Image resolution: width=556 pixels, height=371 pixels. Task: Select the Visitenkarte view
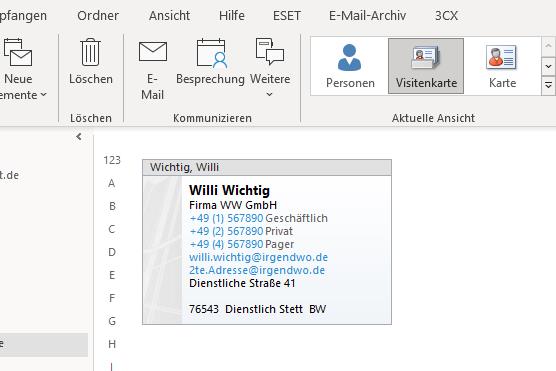[x=426, y=66]
